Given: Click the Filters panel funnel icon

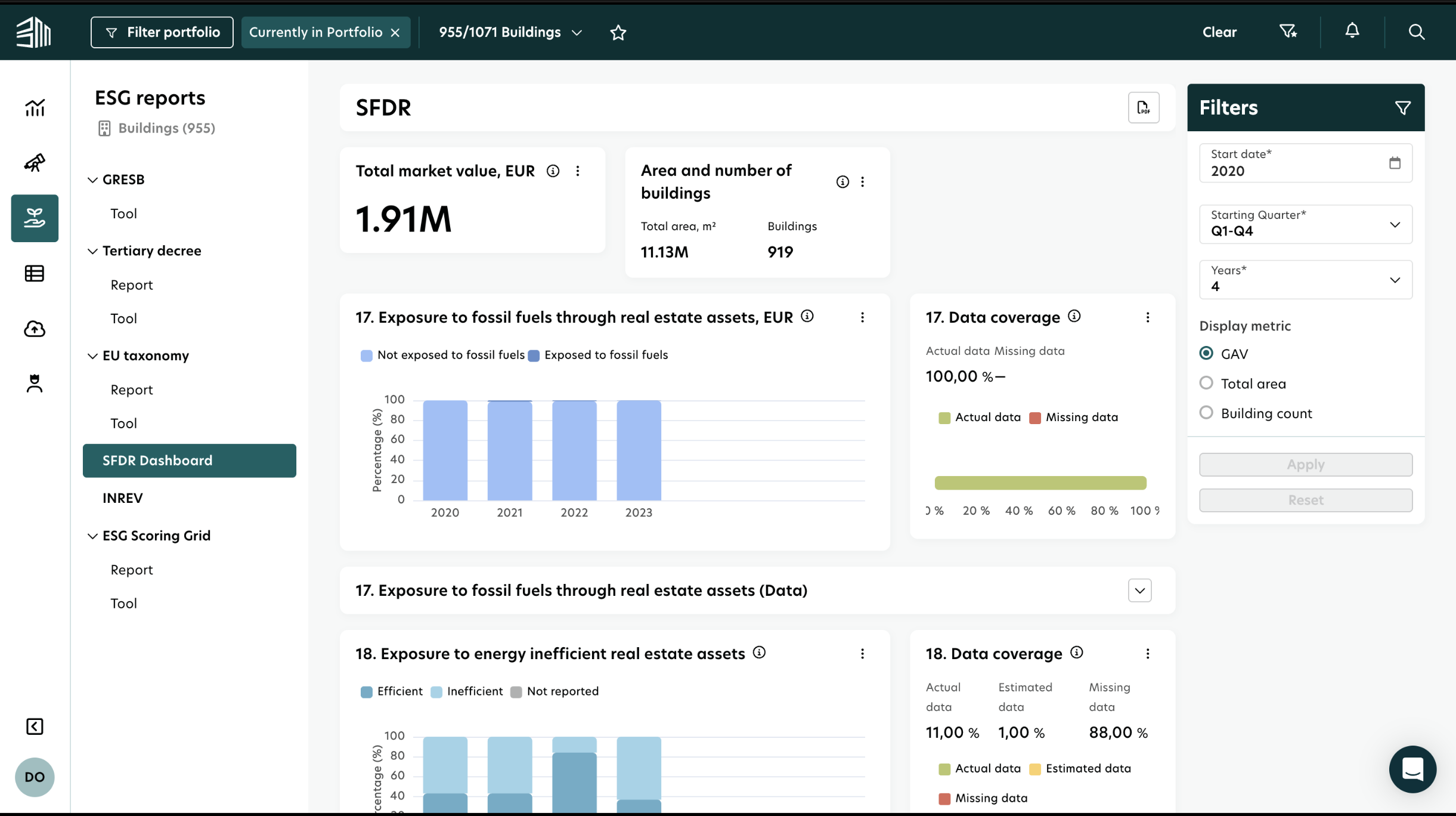Looking at the screenshot, I should (x=1403, y=107).
